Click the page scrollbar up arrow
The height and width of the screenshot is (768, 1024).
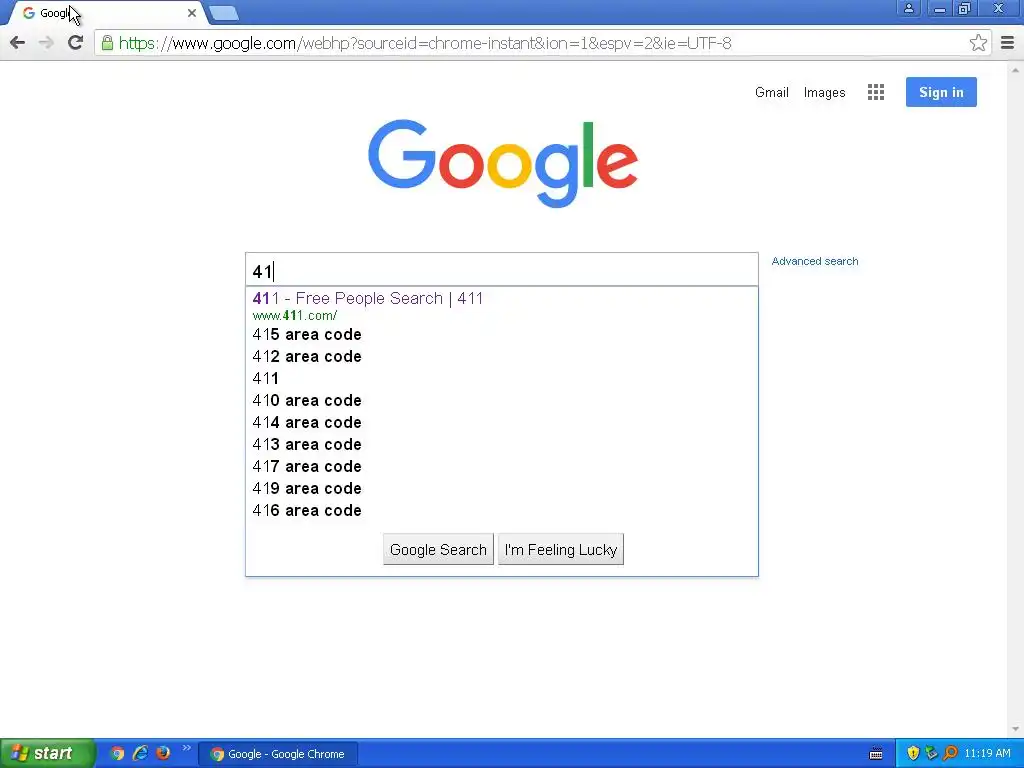tap(1015, 69)
